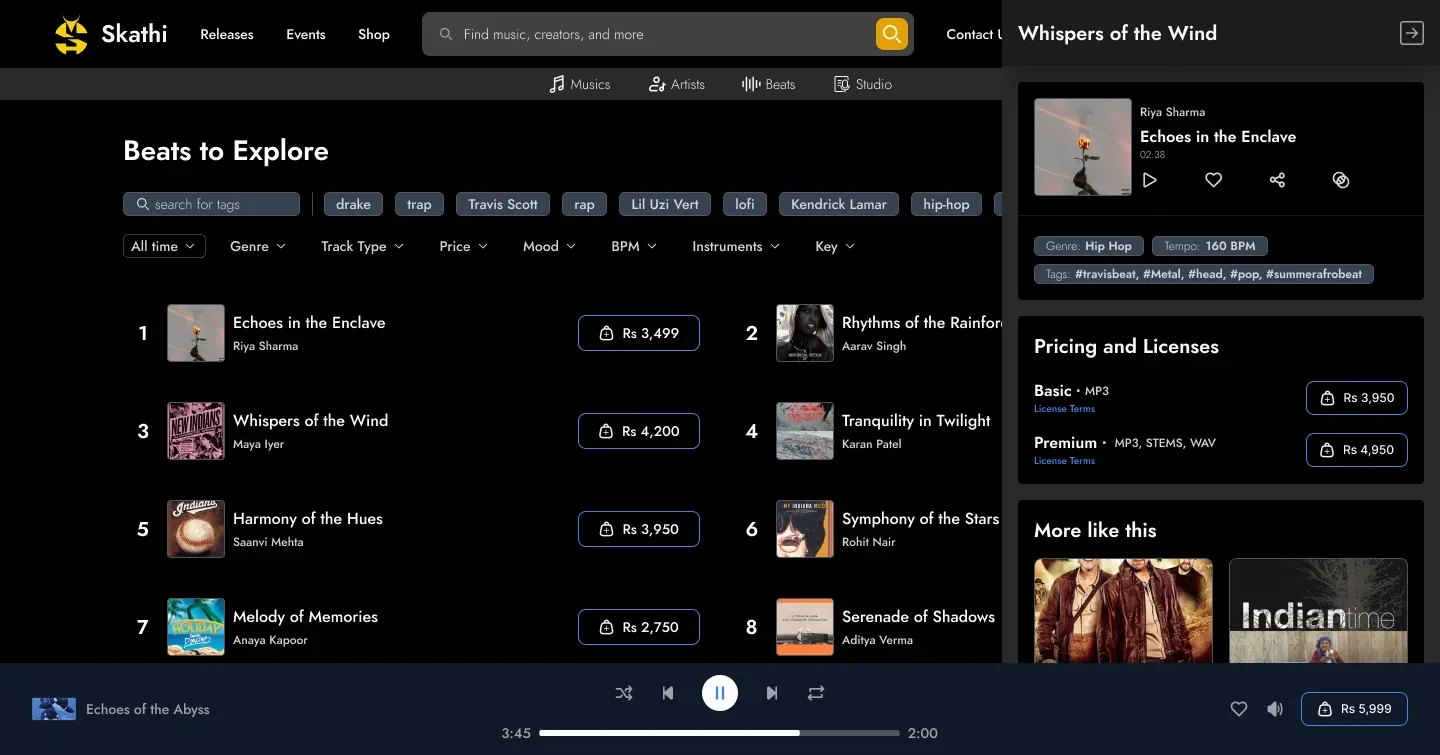Open the Shop menu

[x=374, y=34]
